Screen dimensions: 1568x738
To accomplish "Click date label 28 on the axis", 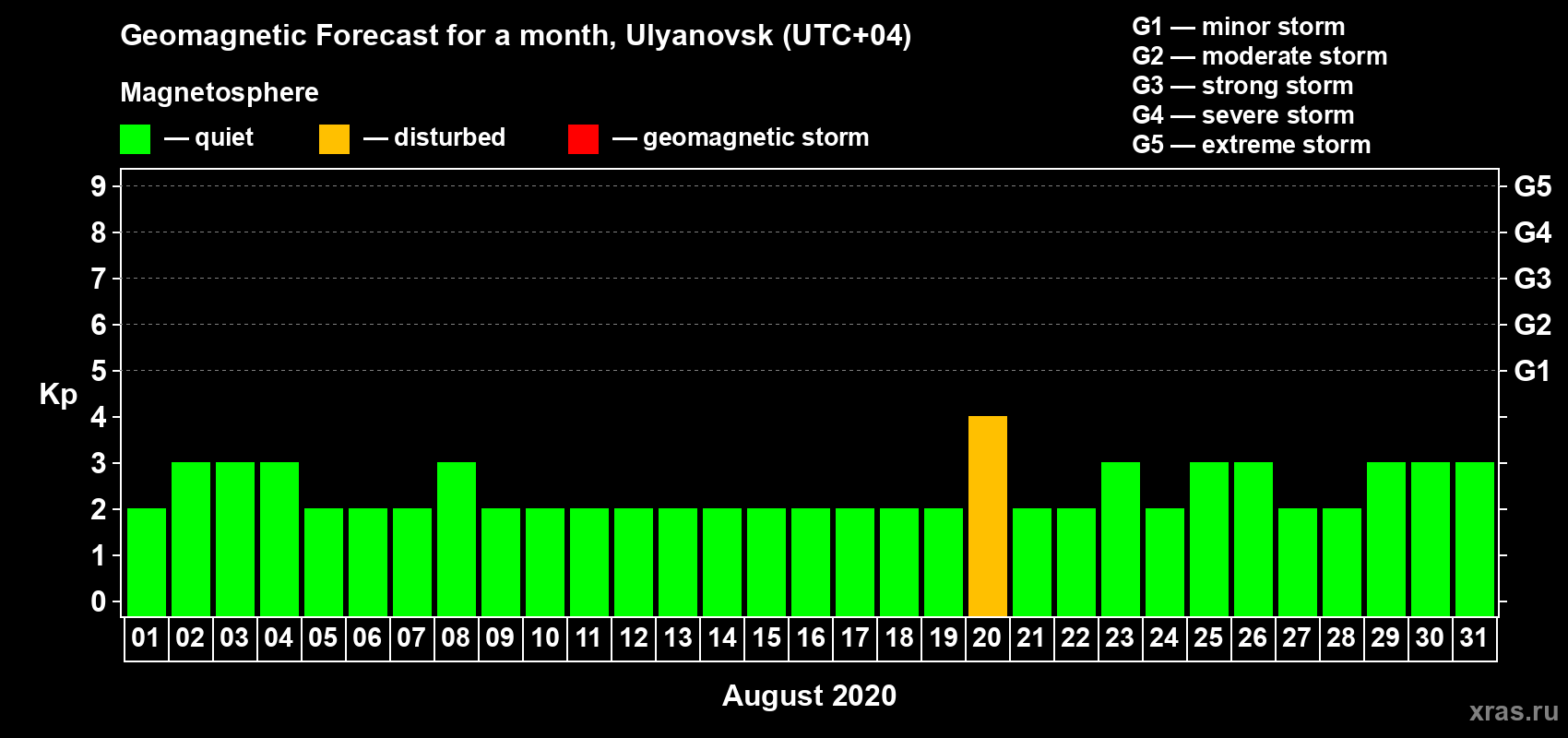I will pyautogui.click(x=1341, y=637).
